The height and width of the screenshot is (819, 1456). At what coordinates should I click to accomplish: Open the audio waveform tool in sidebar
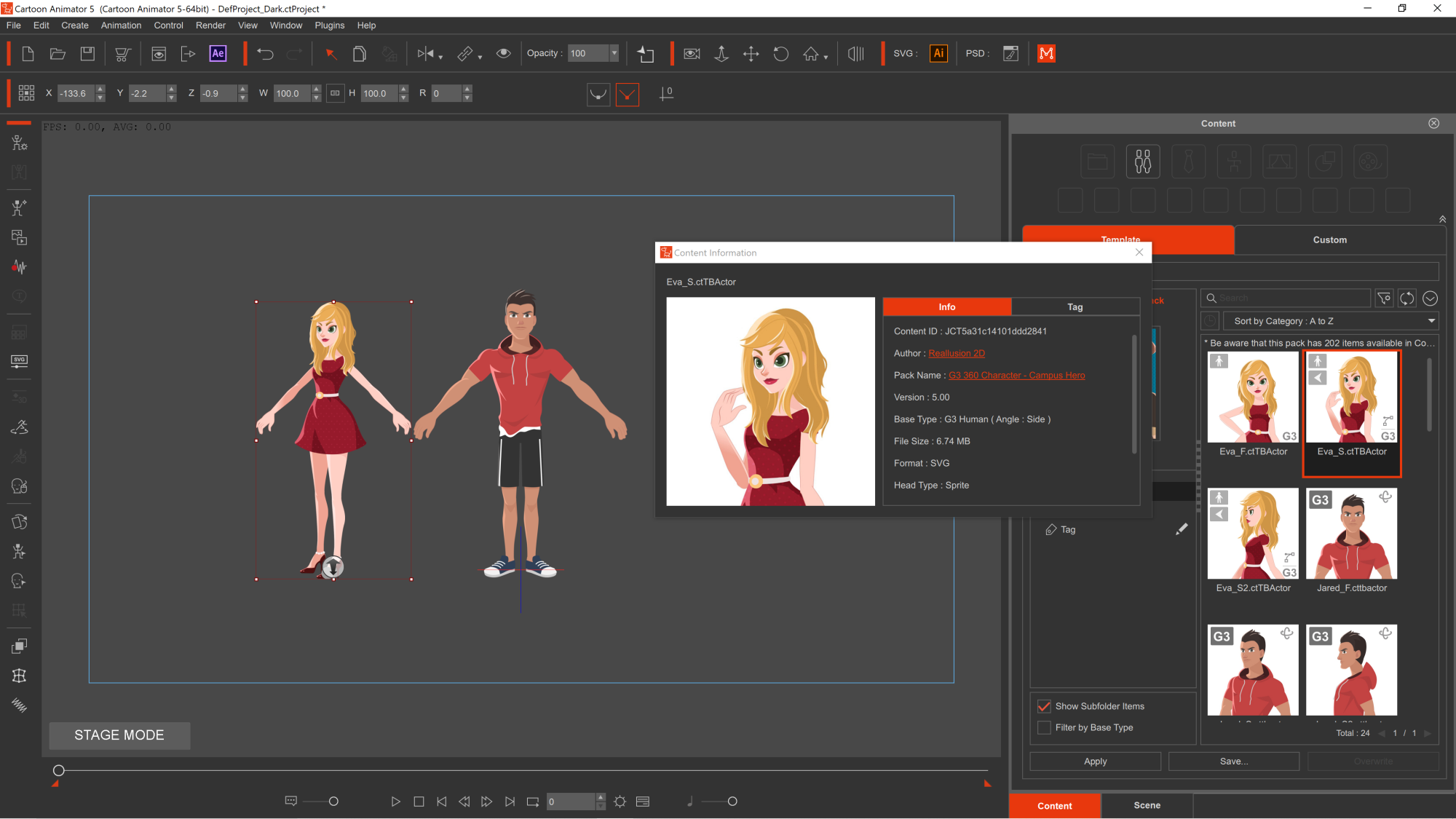coord(20,267)
